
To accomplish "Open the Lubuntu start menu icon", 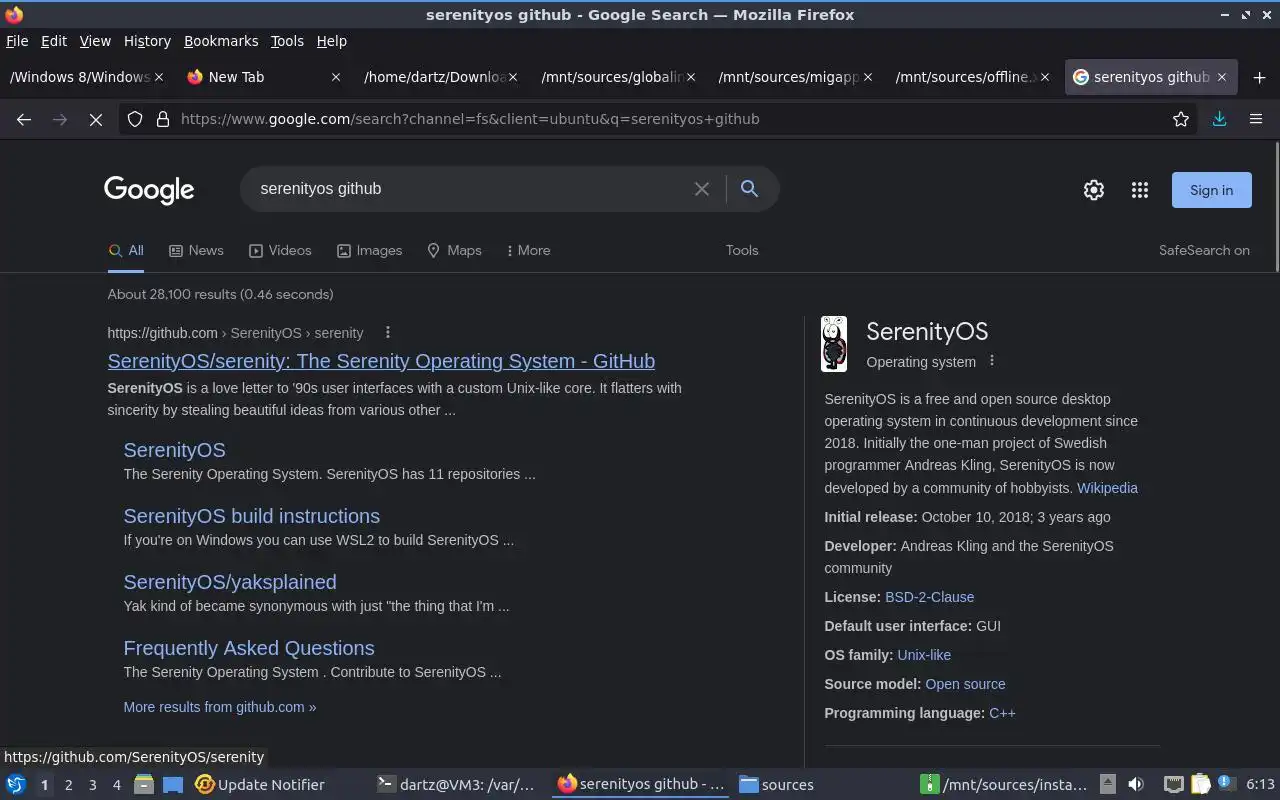I will tap(16, 785).
